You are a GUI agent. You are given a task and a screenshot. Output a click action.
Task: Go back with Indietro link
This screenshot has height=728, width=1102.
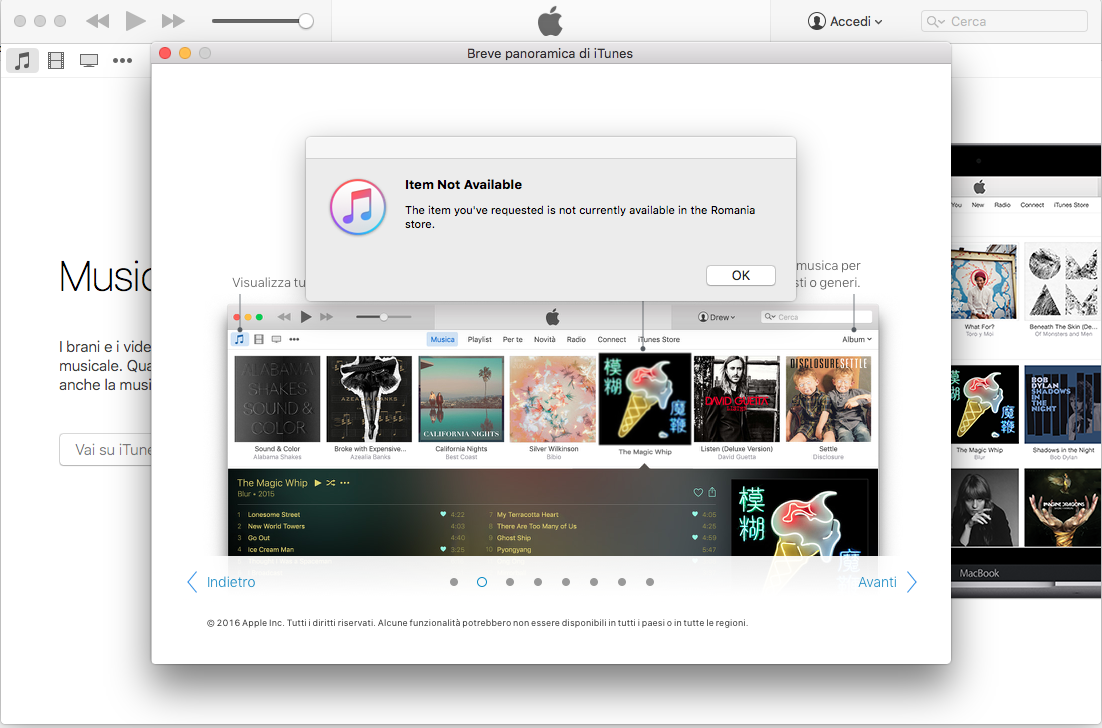(x=231, y=582)
